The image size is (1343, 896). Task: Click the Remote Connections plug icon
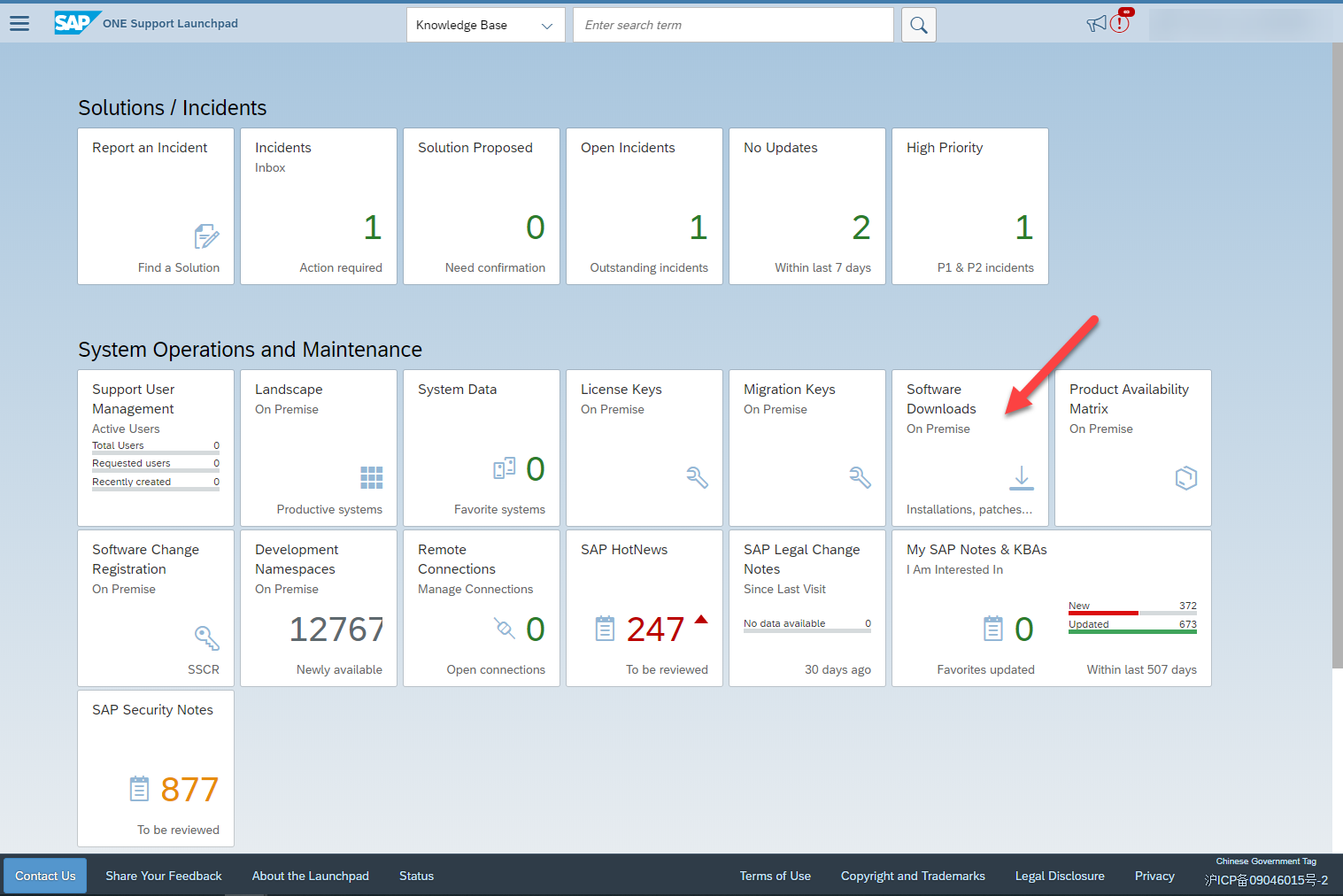[505, 629]
